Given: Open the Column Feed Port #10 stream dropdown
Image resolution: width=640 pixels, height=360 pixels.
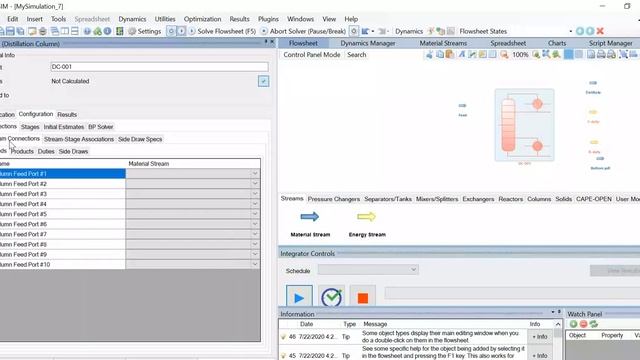Looking at the screenshot, I should coord(255,264).
